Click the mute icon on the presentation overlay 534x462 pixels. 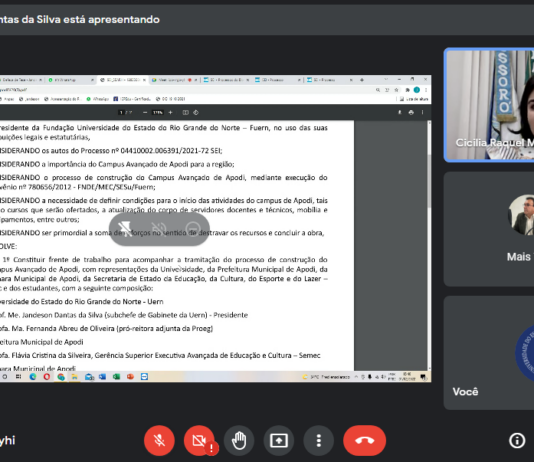point(159,228)
